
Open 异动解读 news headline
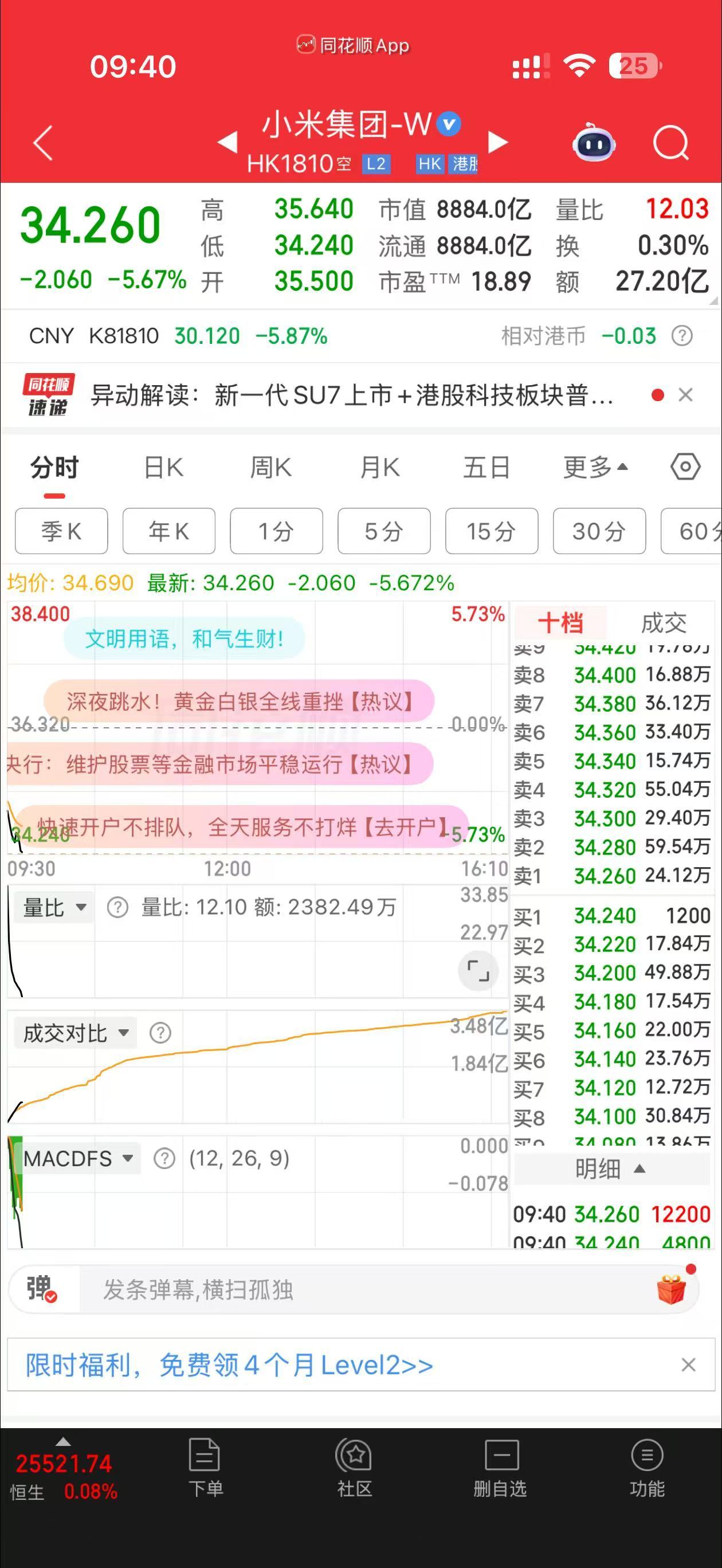pyautogui.click(x=352, y=395)
